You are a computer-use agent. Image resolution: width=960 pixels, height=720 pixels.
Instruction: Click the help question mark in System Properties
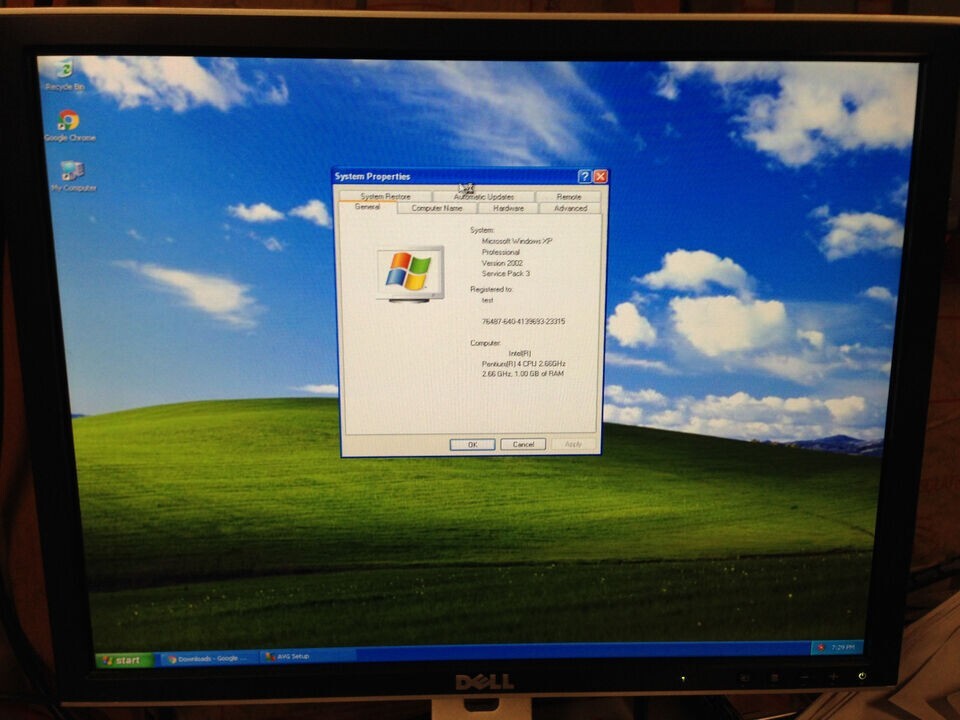583,175
